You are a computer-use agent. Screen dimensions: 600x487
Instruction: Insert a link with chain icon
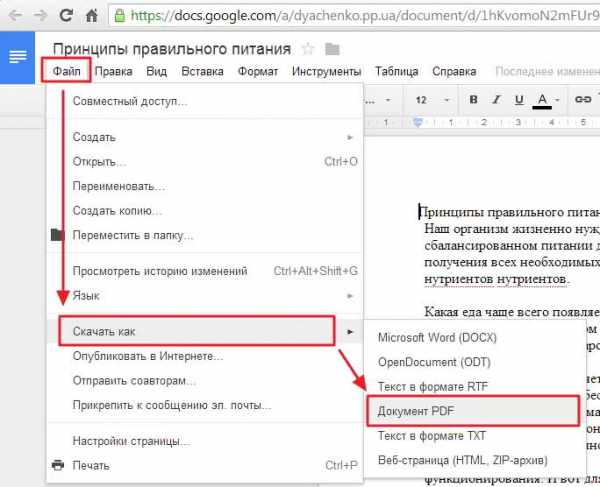click(583, 100)
